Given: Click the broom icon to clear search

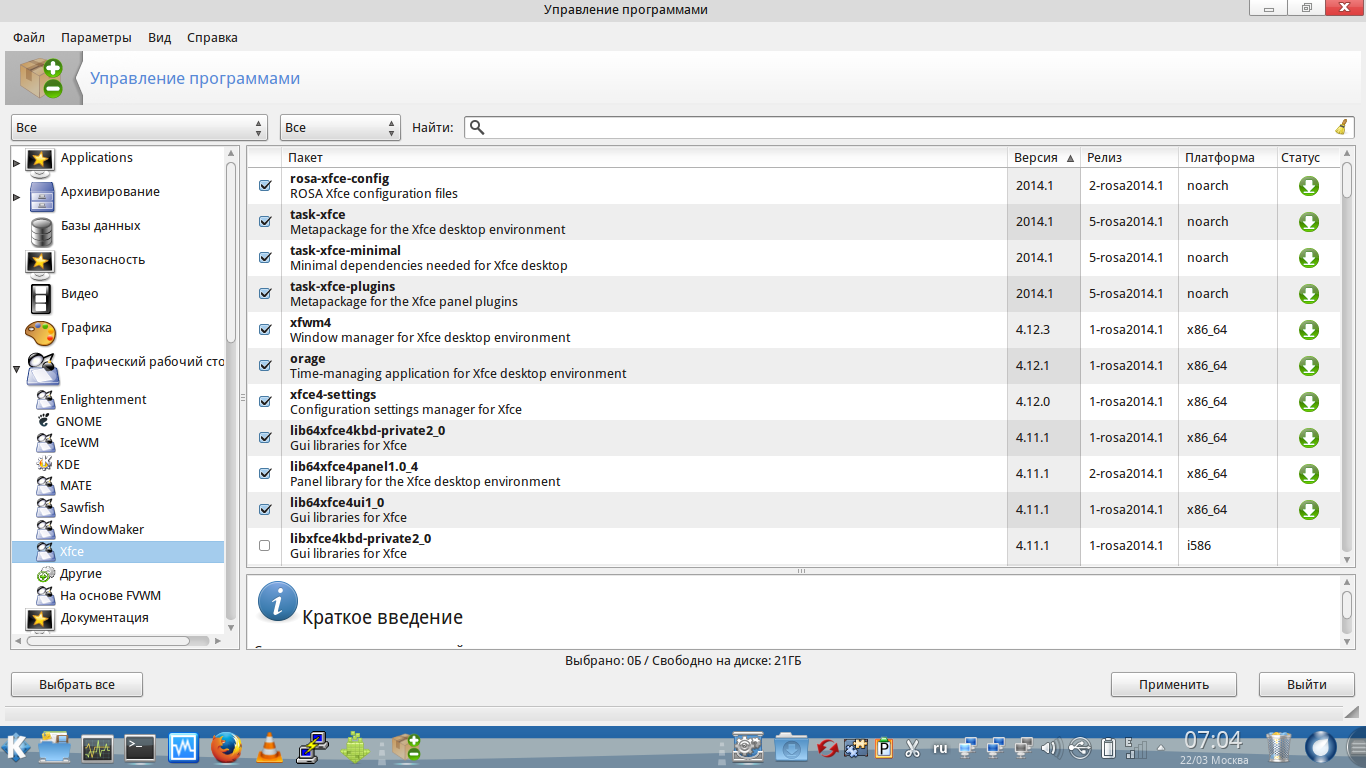Looking at the screenshot, I should click(x=1341, y=127).
